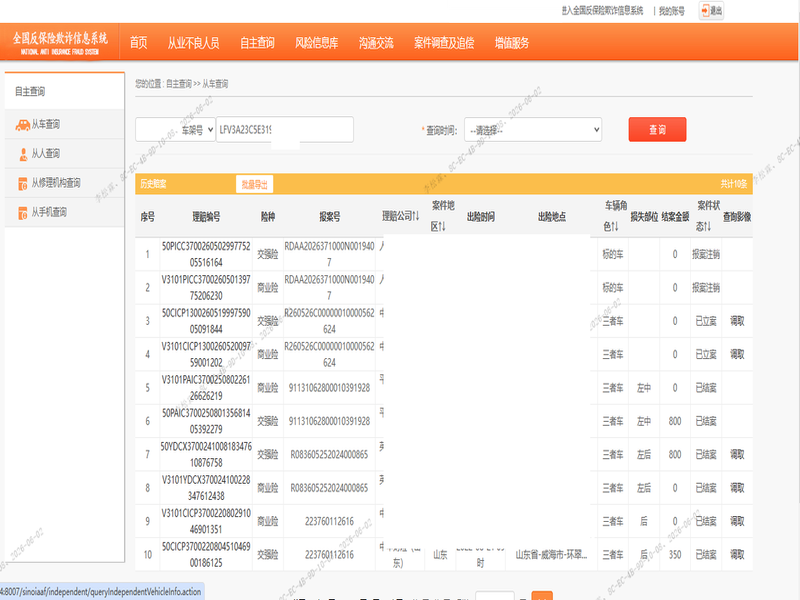800x600 pixels.
Task: Open the 增值服务 menu
Action: tap(512, 43)
